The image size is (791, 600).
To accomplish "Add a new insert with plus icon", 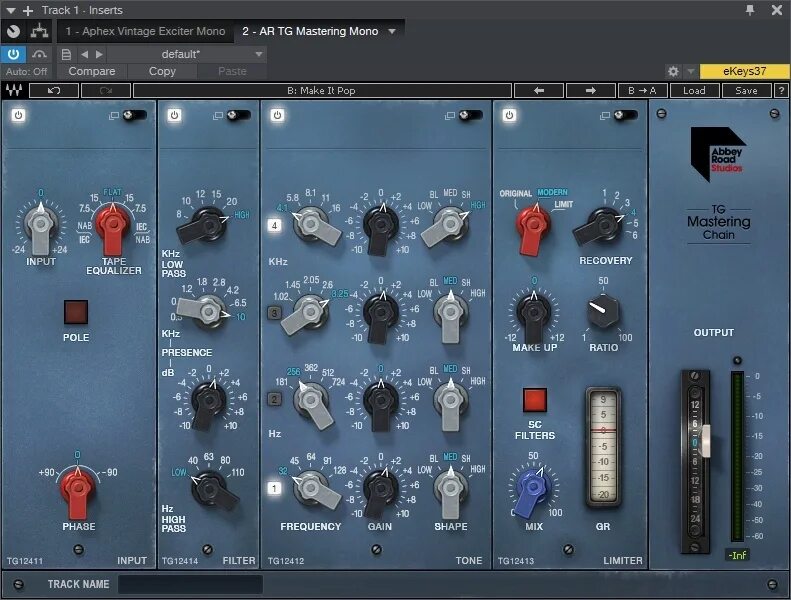I will [28, 10].
